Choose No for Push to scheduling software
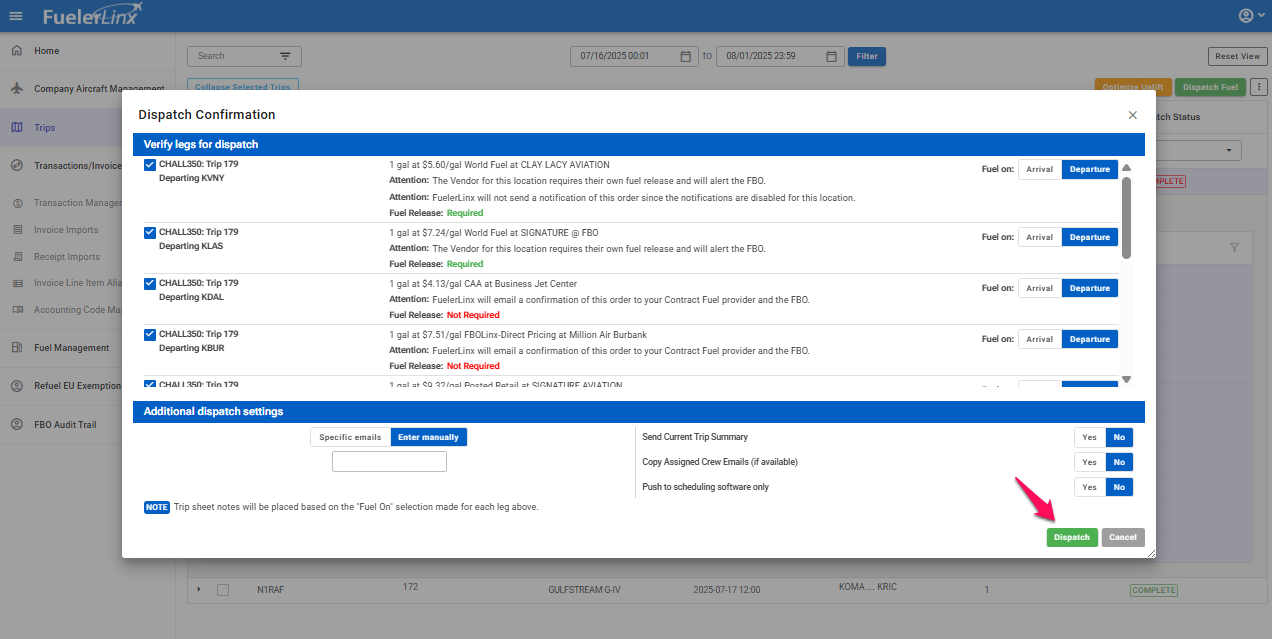This screenshot has height=639, width=1272. (x=1119, y=487)
